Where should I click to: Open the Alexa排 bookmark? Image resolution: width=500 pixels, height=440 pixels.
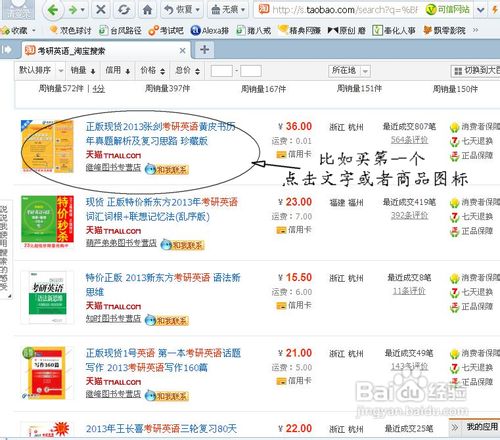210,31
